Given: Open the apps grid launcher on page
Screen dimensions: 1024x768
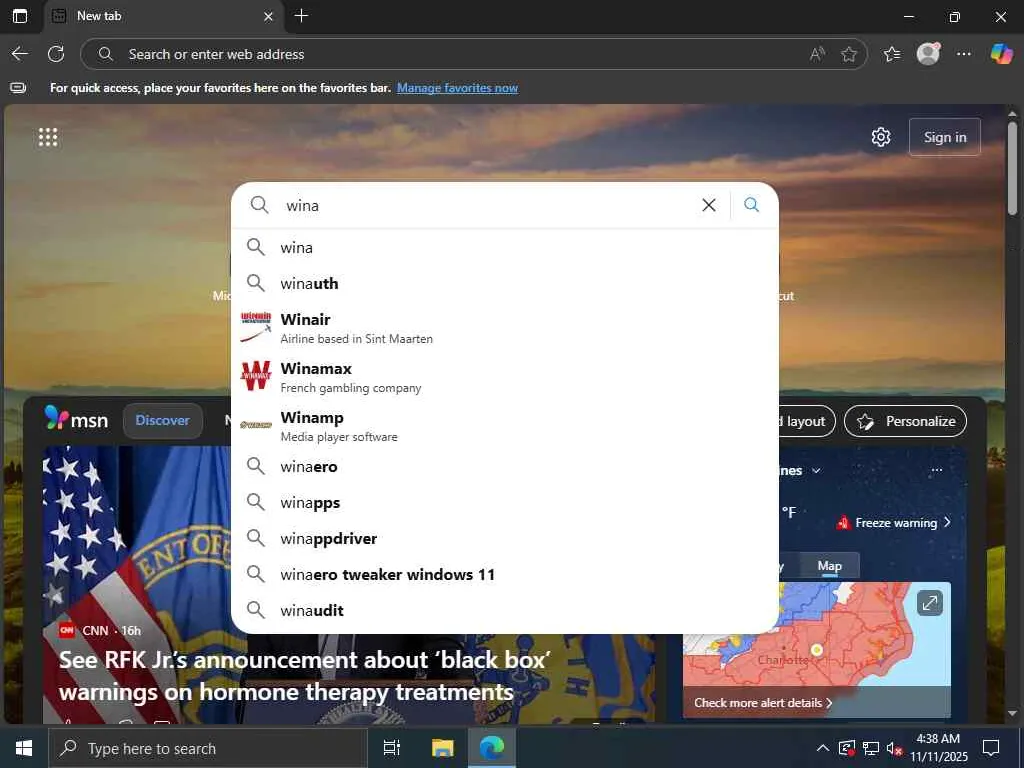Looking at the screenshot, I should click(48, 137).
